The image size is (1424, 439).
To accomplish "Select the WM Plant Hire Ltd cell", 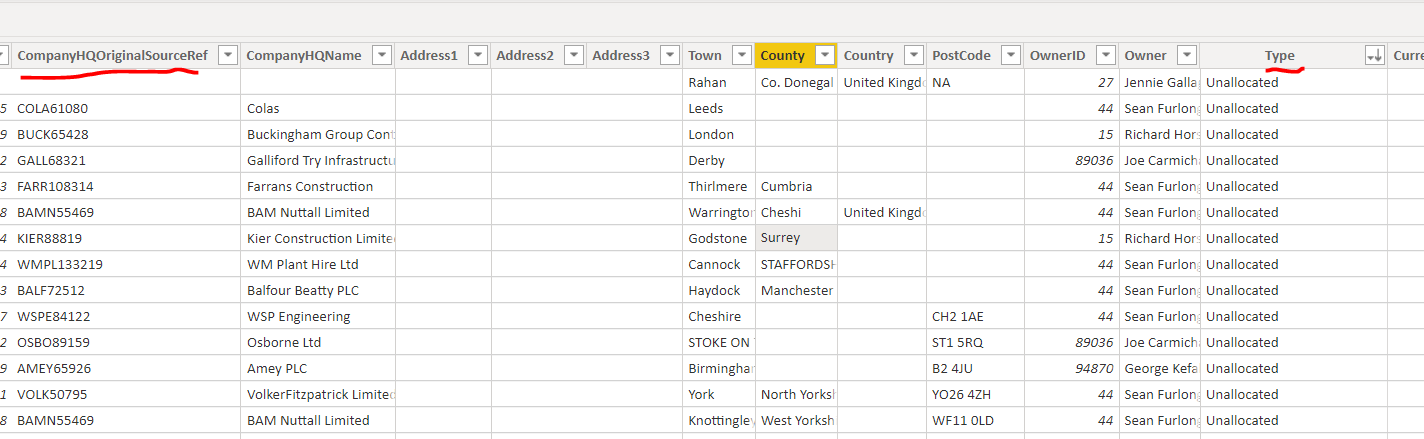I will 318,264.
